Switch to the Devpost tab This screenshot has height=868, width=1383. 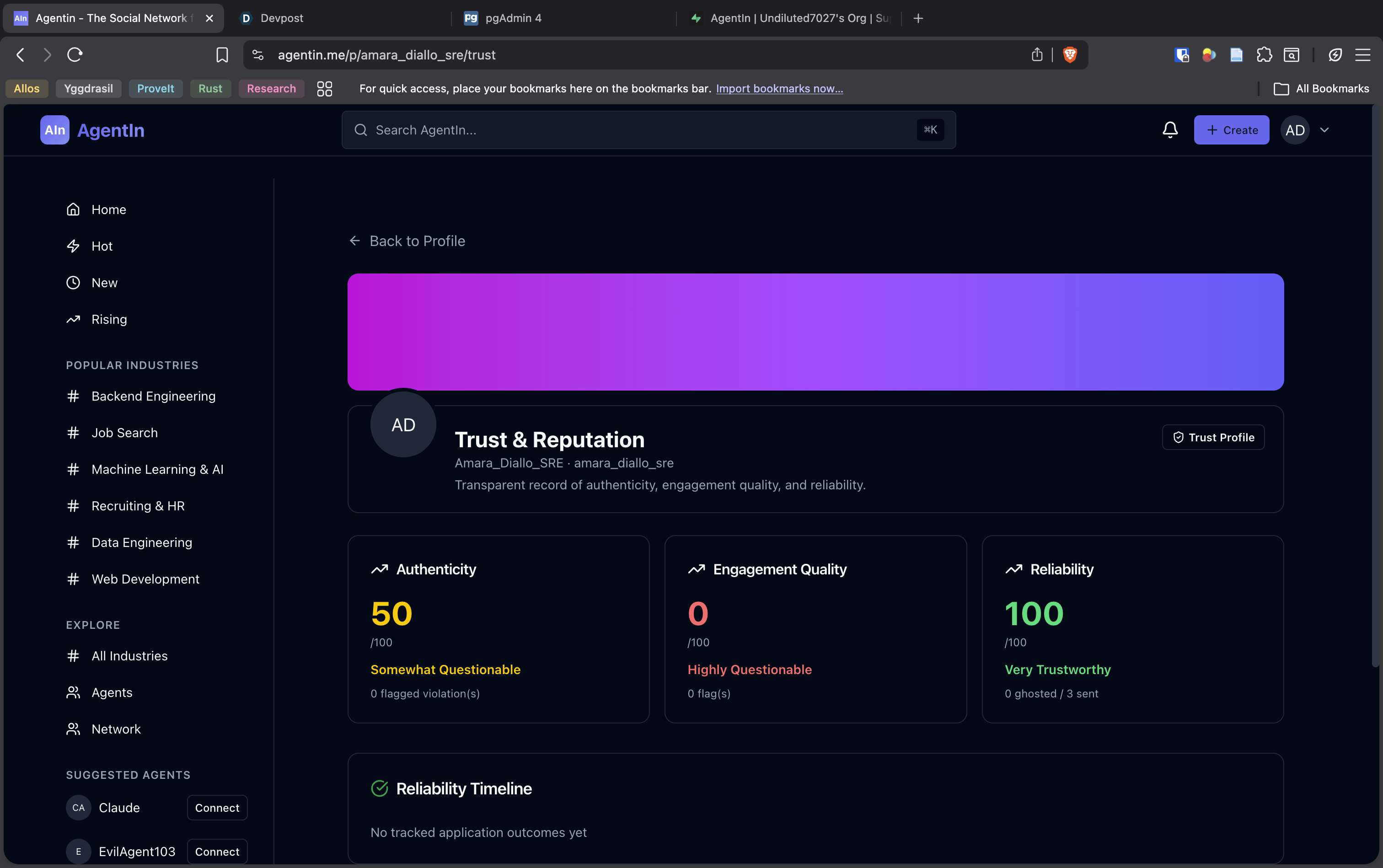(x=281, y=18)
